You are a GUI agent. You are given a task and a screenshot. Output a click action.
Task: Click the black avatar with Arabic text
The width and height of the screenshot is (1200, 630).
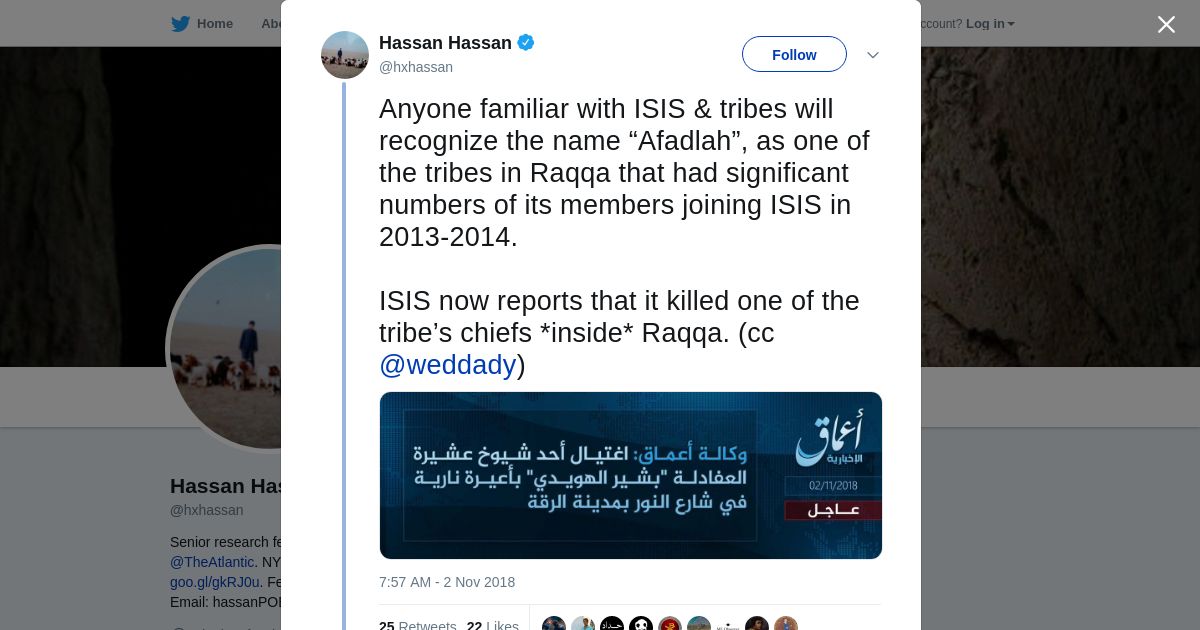[x=612, y=625]
